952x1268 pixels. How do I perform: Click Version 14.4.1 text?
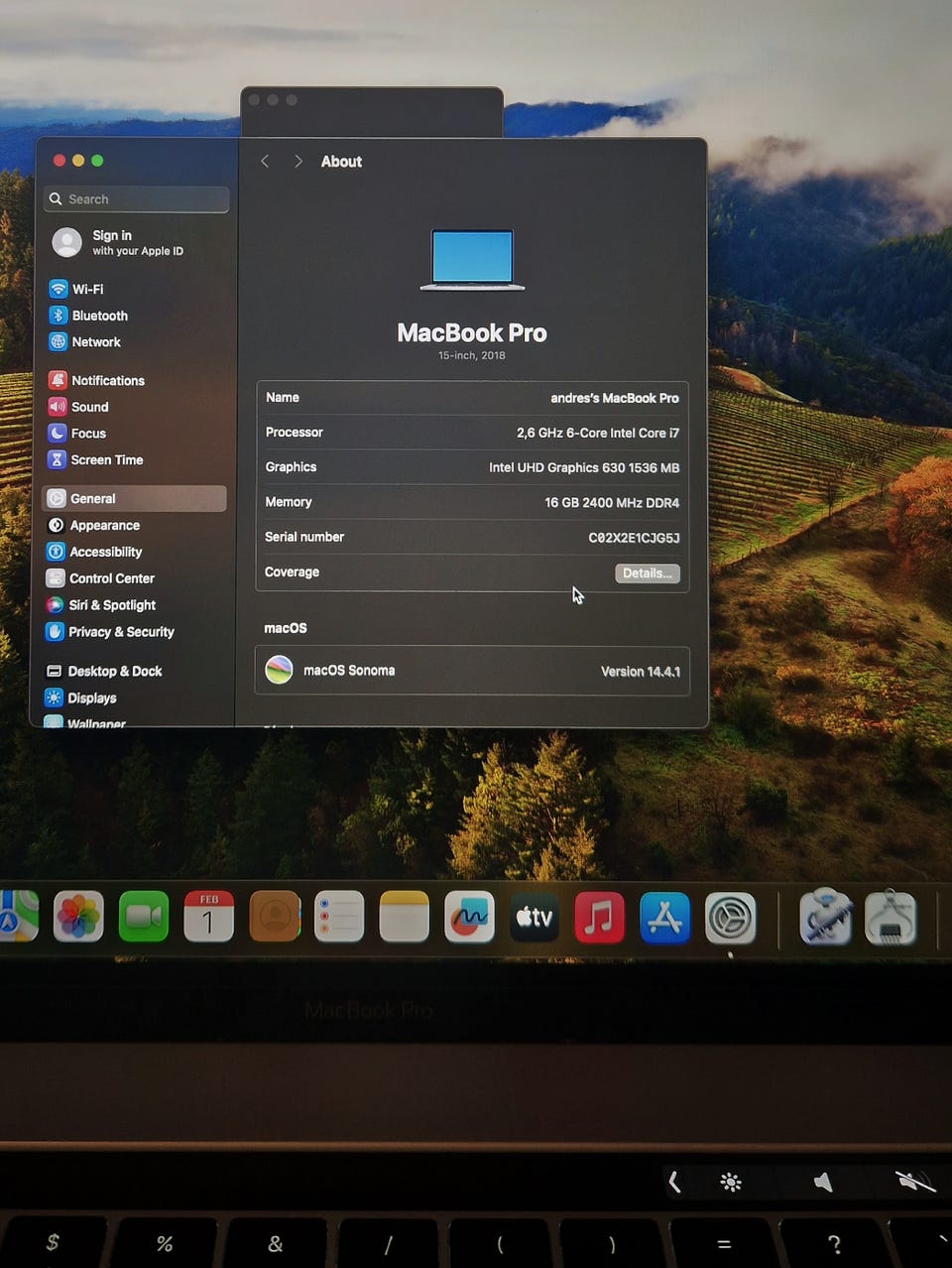[x=641, y=672]
